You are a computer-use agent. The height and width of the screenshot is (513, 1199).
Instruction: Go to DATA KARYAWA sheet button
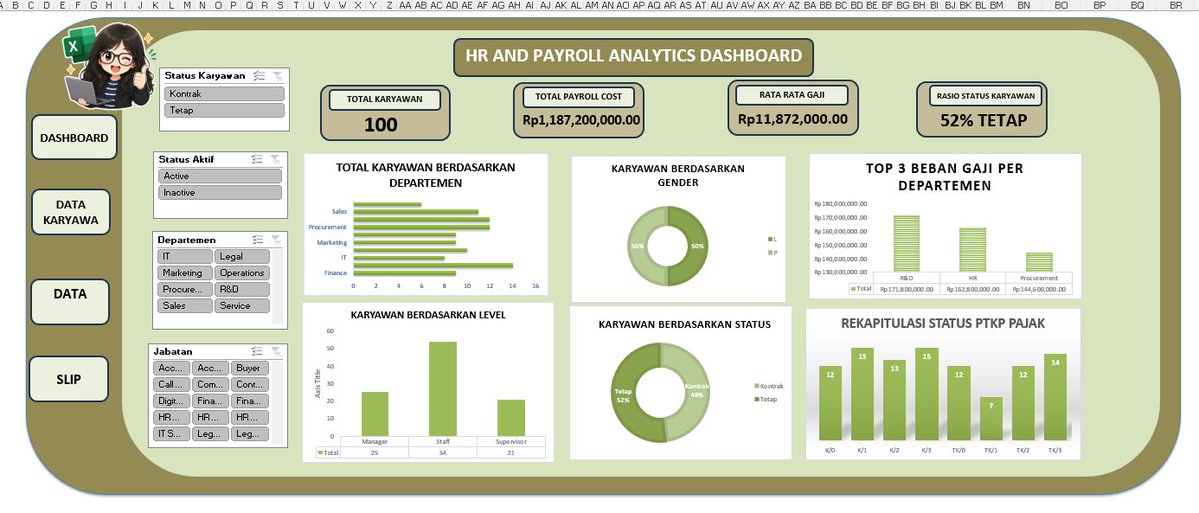(70, 213)
